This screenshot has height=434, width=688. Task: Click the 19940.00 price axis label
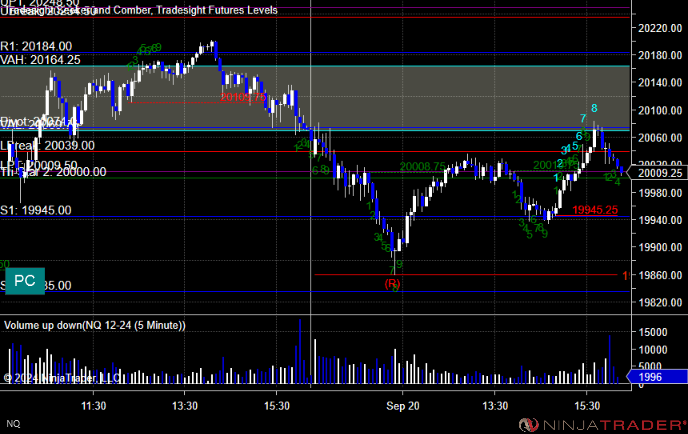(660, 220)
